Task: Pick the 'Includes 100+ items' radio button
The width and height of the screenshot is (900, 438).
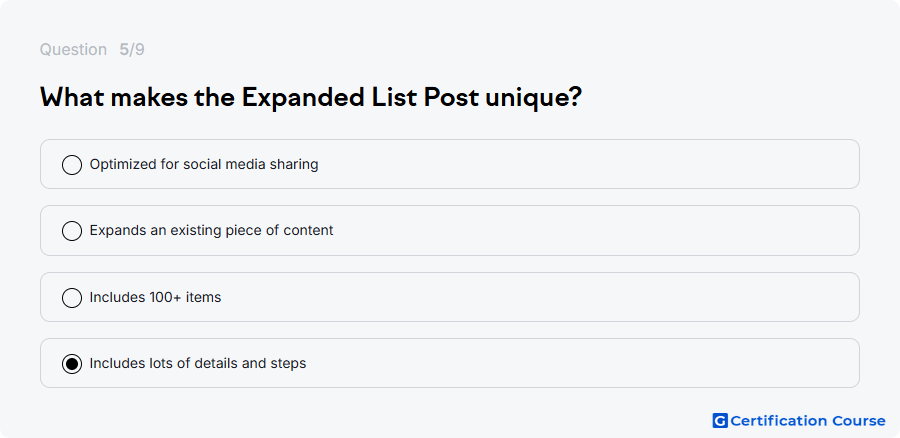Action: pos(72,297)
